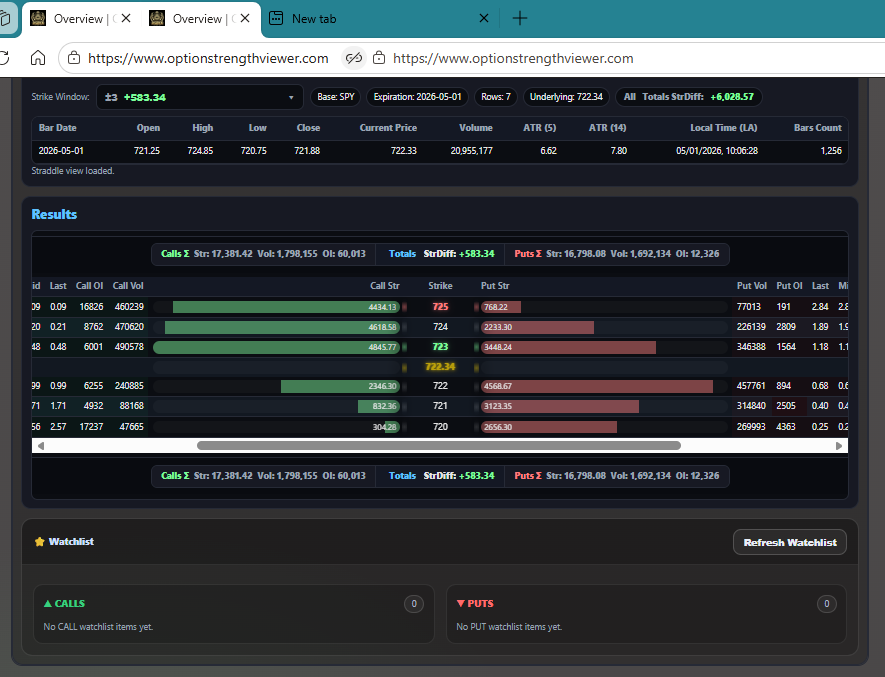The image size is (885, 677).
Task: Click the call volume 490578 cell
Action: click(x=129, y=347)
